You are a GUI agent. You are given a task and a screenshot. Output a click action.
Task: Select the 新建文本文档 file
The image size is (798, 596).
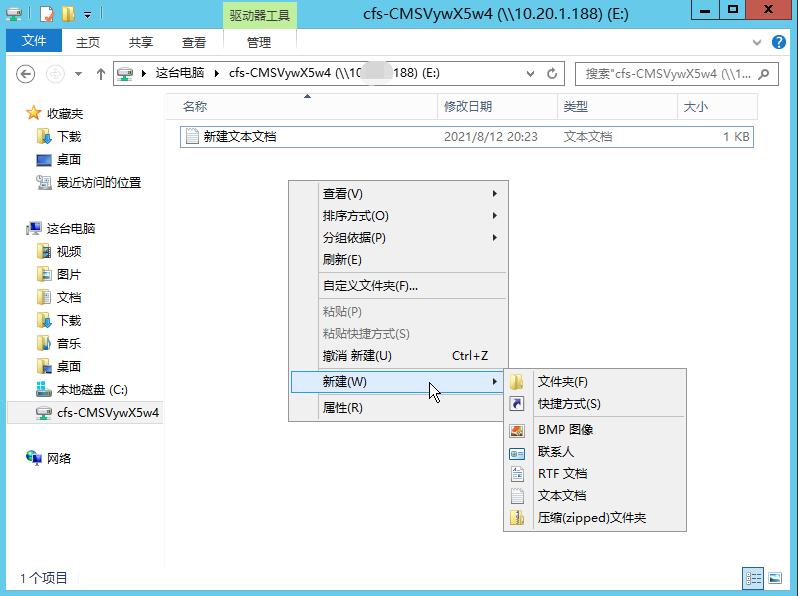click(x=467, y=137)
